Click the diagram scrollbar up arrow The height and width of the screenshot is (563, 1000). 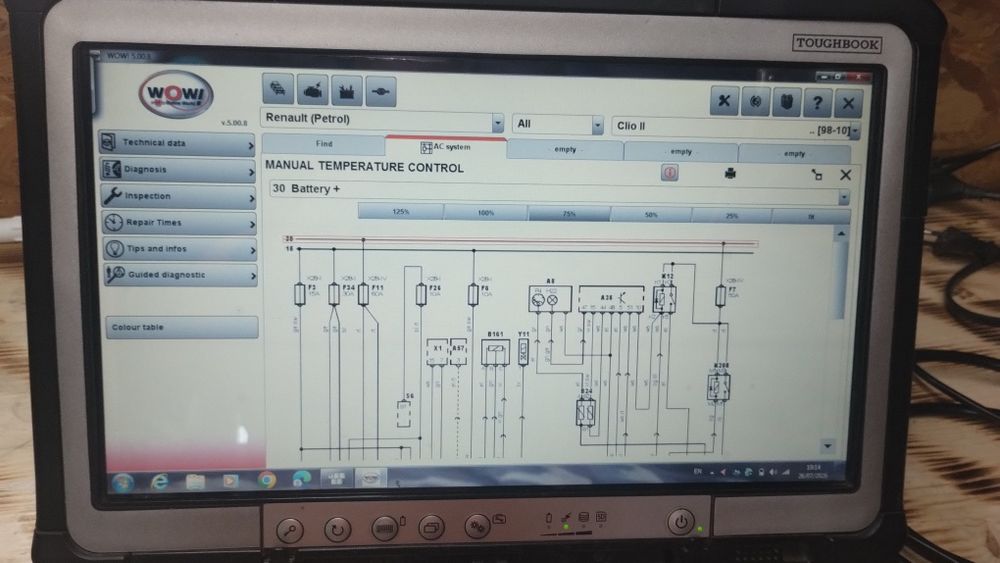[841, 235]
